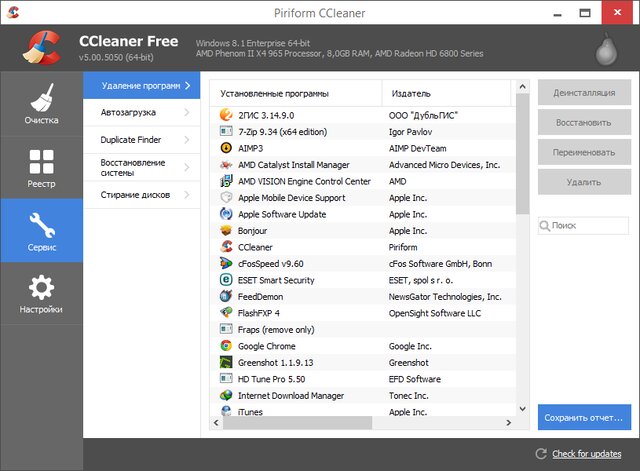This screenshot has width=640, height=471.
Task: Open the Реестр registry section
Action: point(41,167)
